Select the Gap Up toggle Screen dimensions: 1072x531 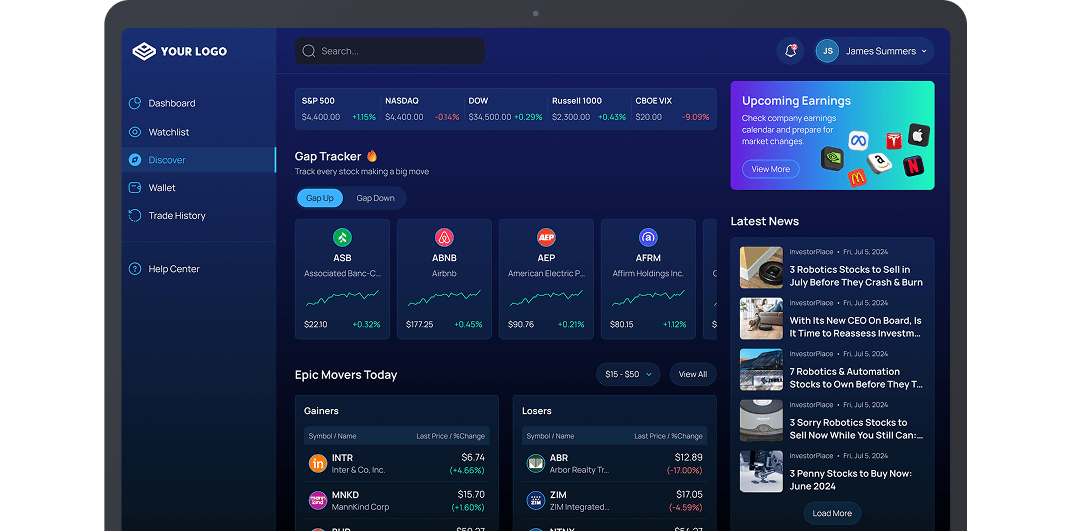320,198
